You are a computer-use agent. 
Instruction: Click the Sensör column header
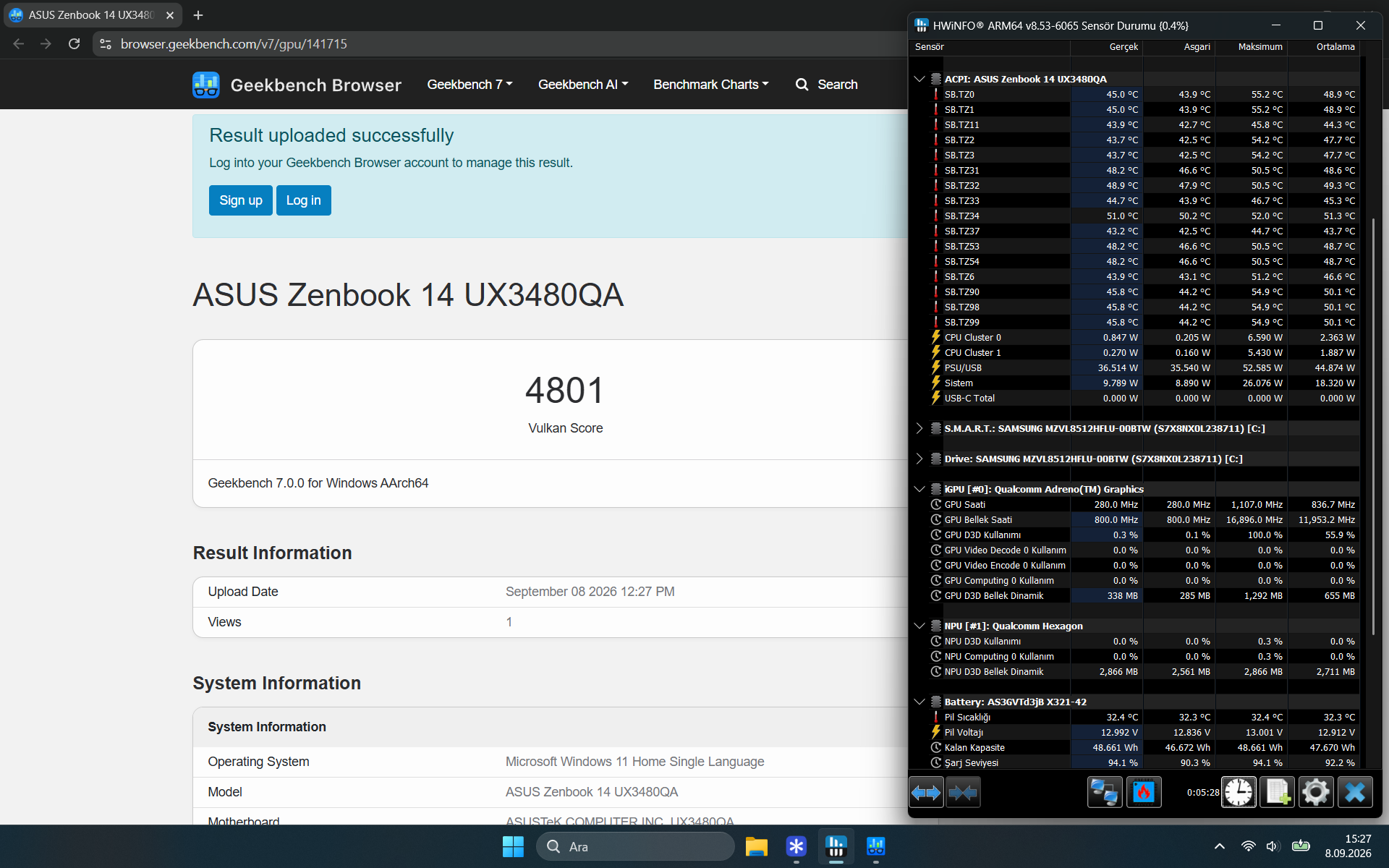(988, 47)
